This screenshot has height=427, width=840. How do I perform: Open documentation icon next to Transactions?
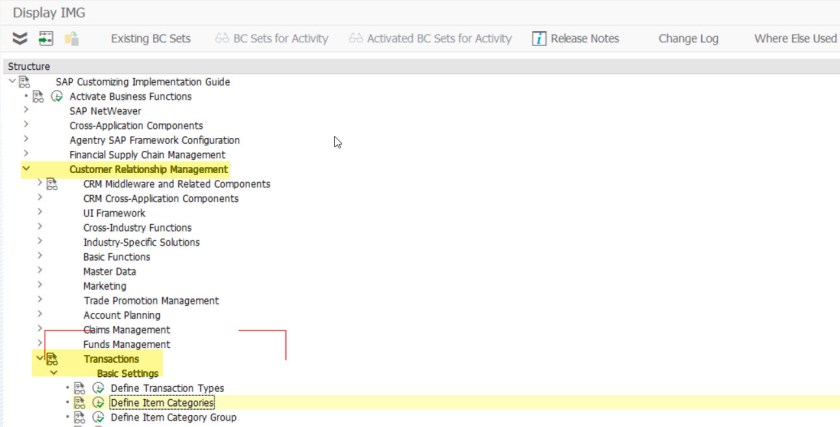point(52,359)
